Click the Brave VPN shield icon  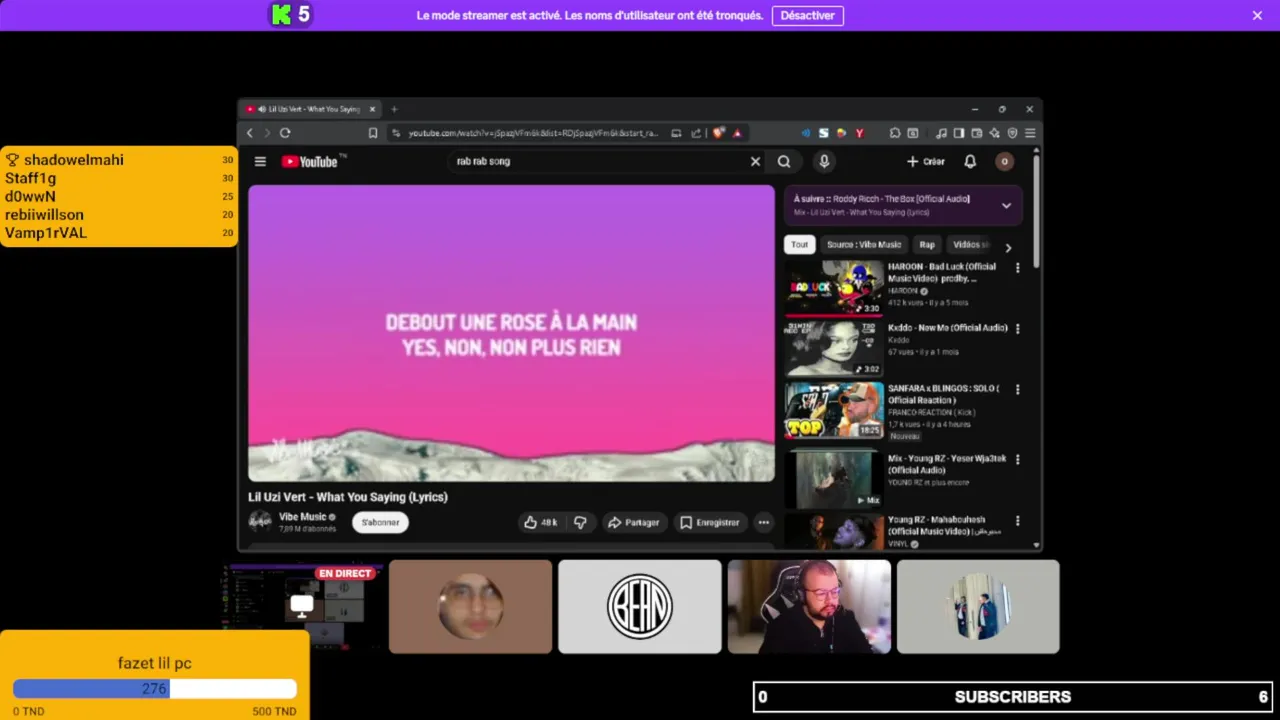tap(1012, 133)
